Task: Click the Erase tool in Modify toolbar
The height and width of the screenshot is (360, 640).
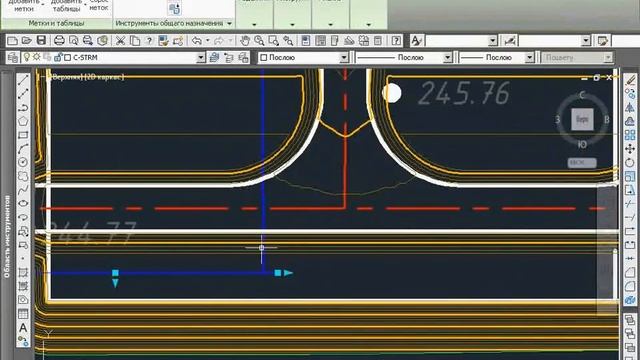Action: click(x=630, y=80)
